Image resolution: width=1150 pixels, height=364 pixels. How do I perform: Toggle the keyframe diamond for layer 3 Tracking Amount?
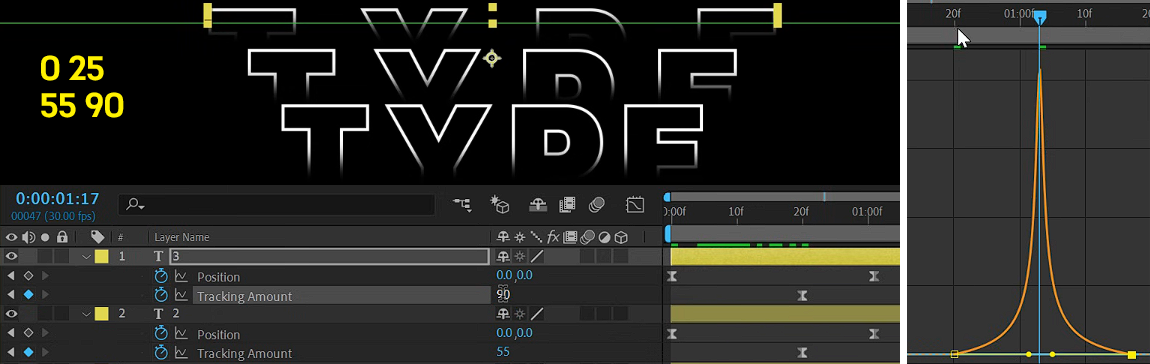(x=28, y=295)
